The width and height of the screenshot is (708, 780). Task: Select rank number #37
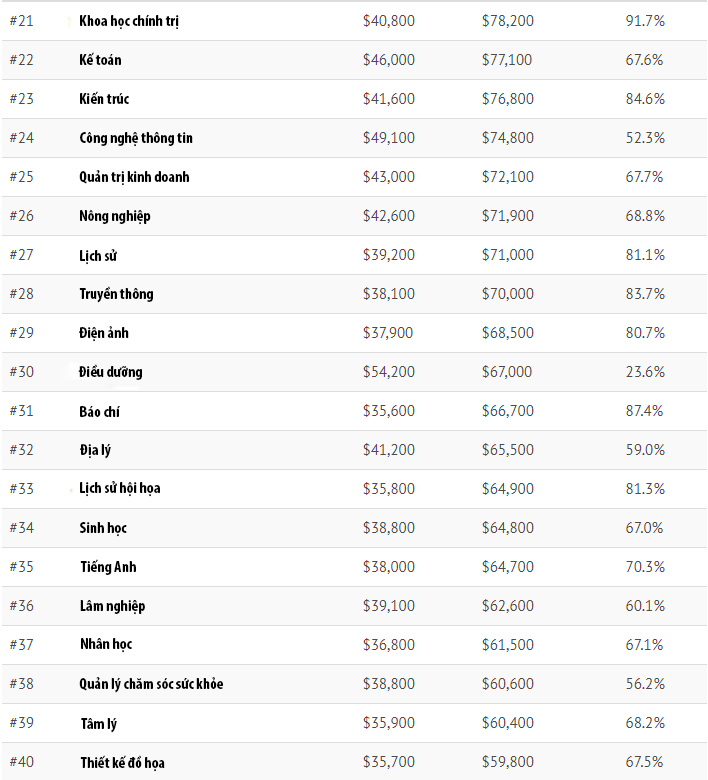[21, 645]
